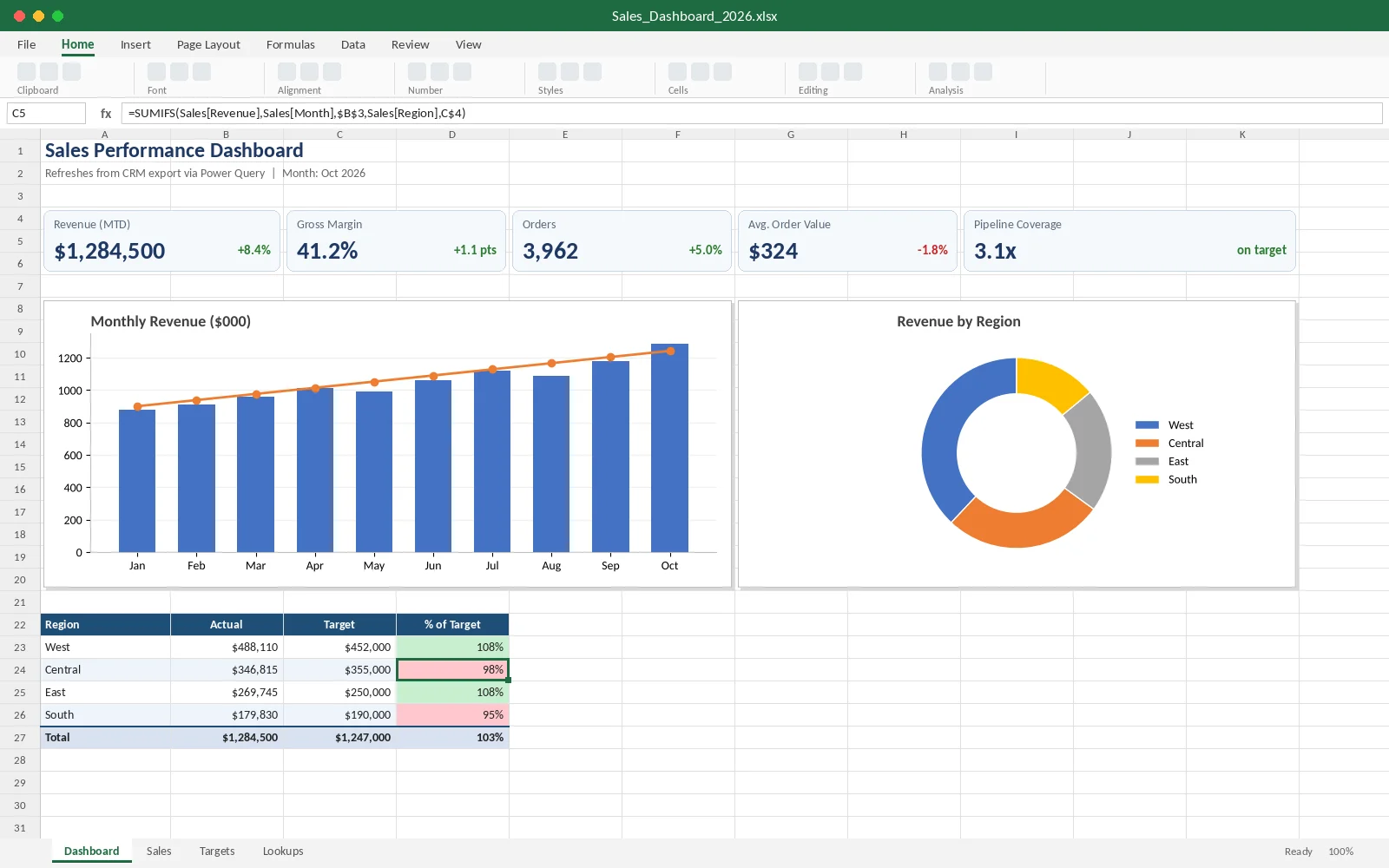Viewport: 1389px width, 868px height.
Task: Click the Monthly Revenue ($000) chart title
Action: point(171,321)
